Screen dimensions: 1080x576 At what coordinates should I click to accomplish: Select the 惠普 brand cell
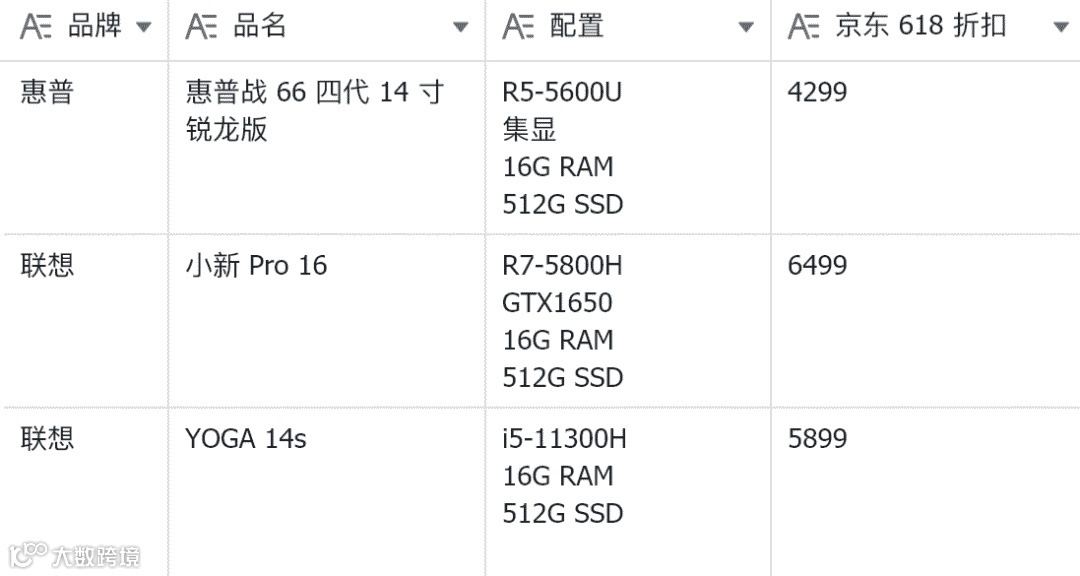[x=48, y=93]
